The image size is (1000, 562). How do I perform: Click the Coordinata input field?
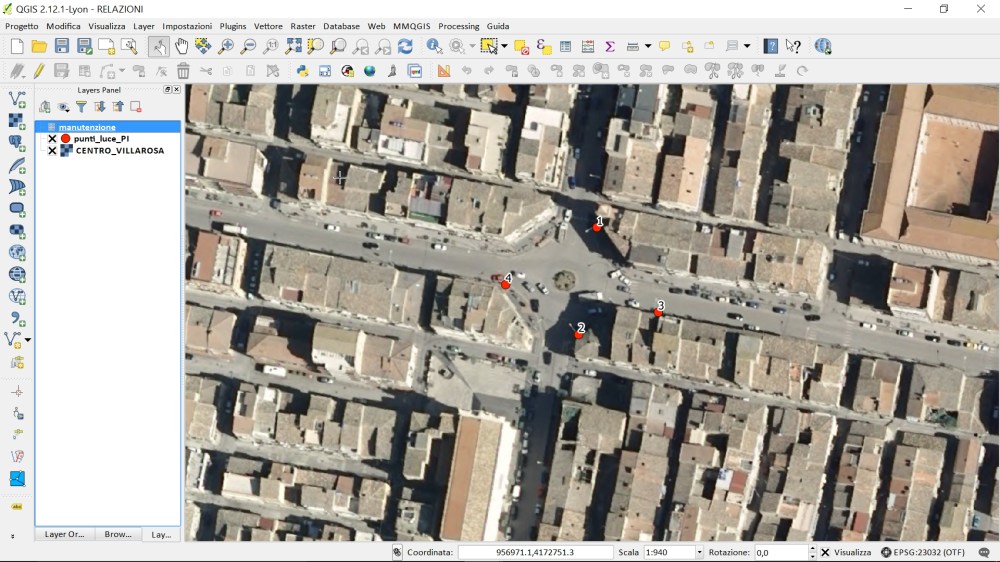[536, 552]
